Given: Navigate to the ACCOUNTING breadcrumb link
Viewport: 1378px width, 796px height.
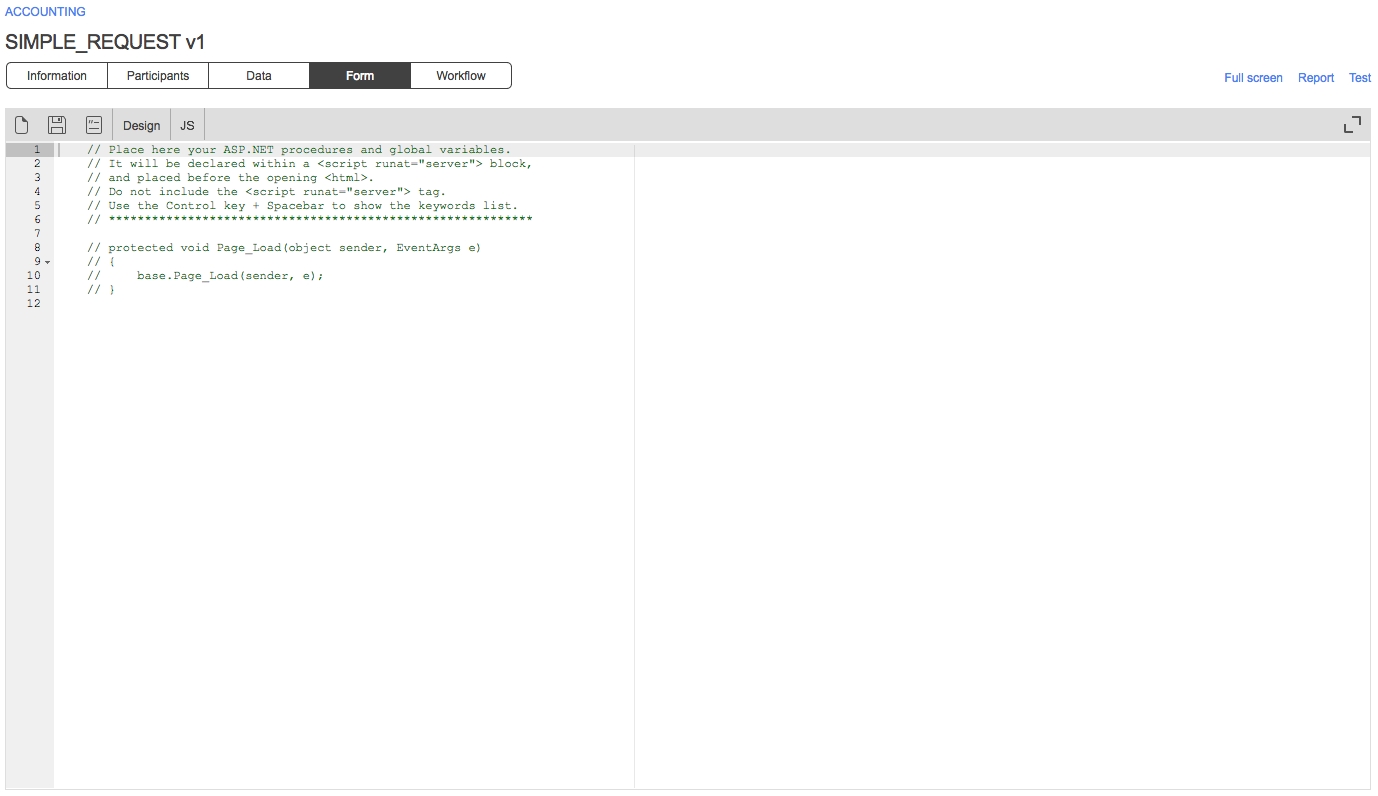Looking at the screenshot, I should point(46,12).
